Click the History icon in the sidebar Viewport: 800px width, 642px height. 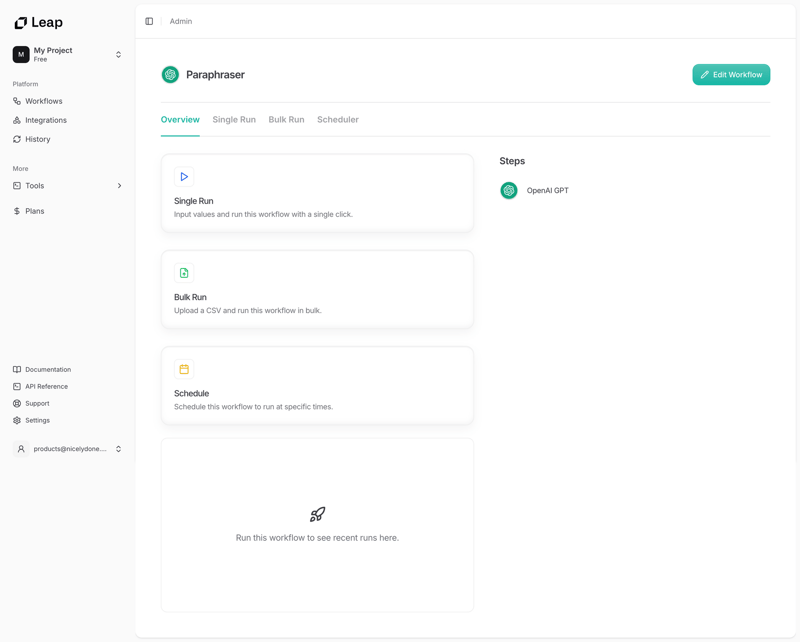tap(16, 139)
